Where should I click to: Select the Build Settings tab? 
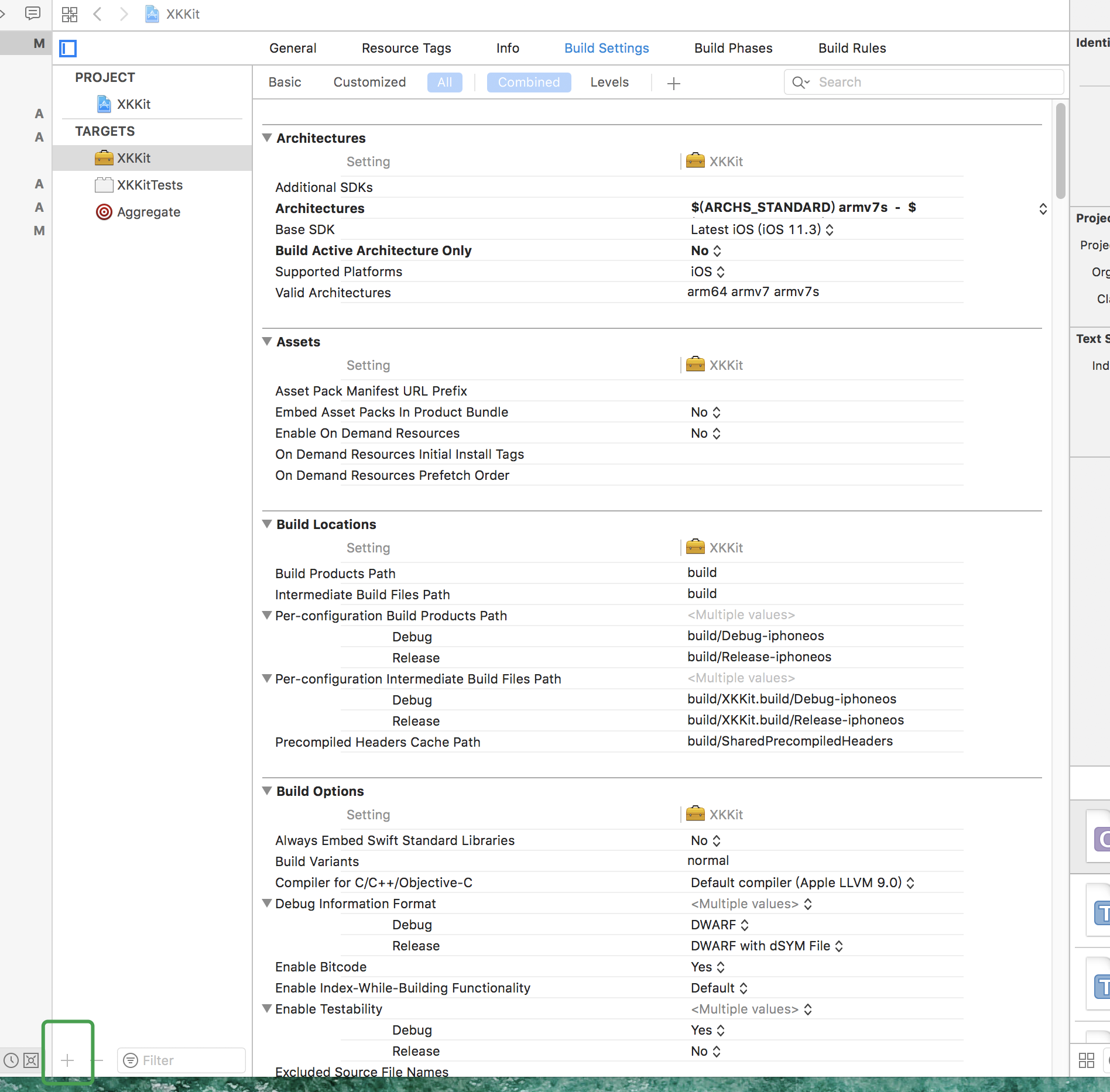pyautogui.click(x=607, y=48)
